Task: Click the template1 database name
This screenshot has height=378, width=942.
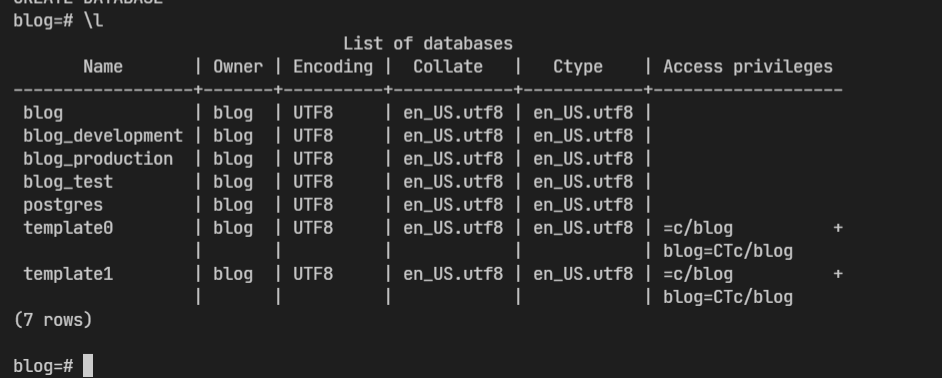Action: point(68,275)
